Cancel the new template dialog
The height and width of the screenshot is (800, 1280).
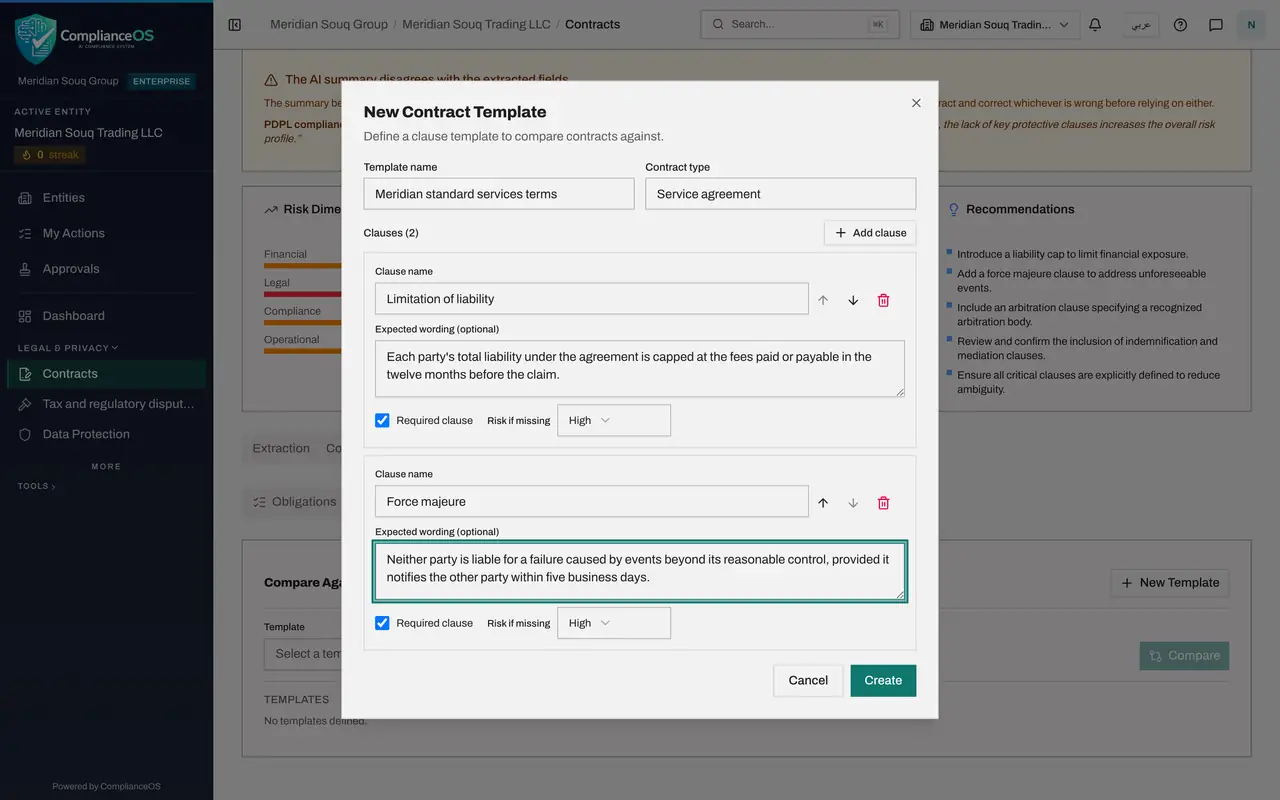pos(808,680)
